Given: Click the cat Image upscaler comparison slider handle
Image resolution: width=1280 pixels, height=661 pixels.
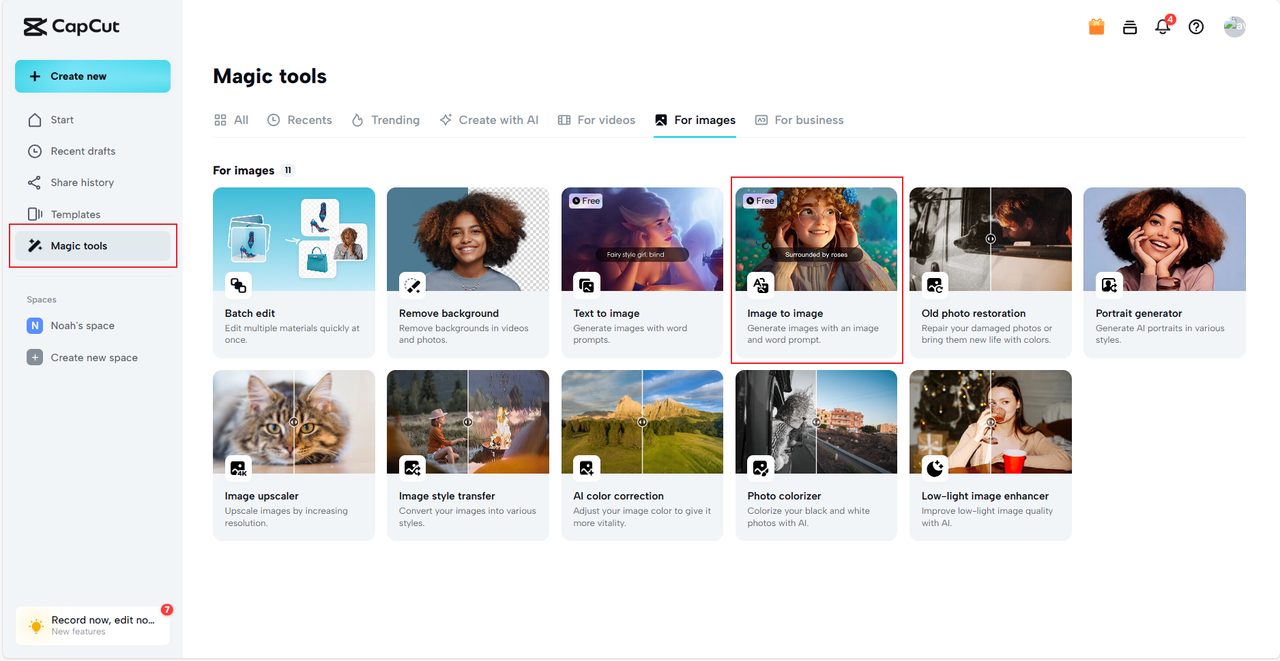Looking at the screenshot, I should (294, 422).
